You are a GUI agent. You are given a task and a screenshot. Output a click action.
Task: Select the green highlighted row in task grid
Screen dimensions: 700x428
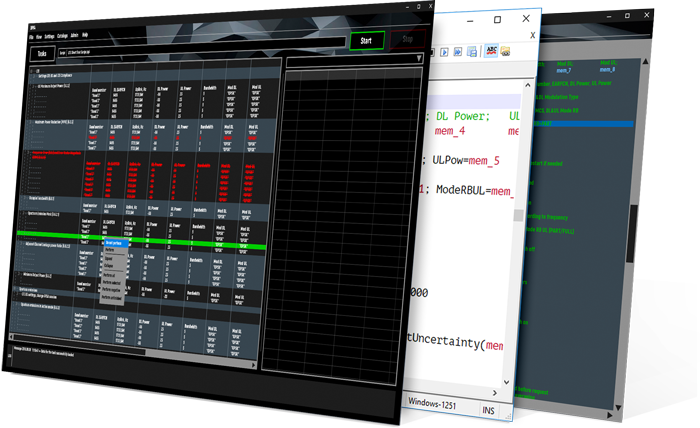142,240
